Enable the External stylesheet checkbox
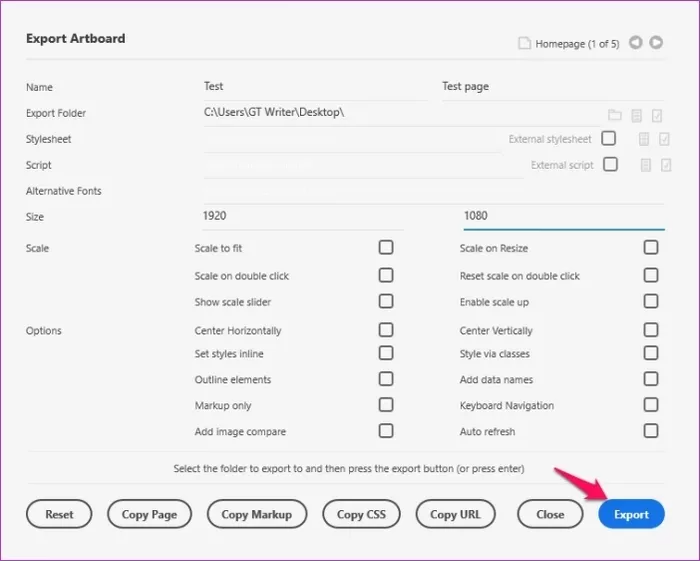The height and width of the screenshot is (561, 700). point(608,139)
